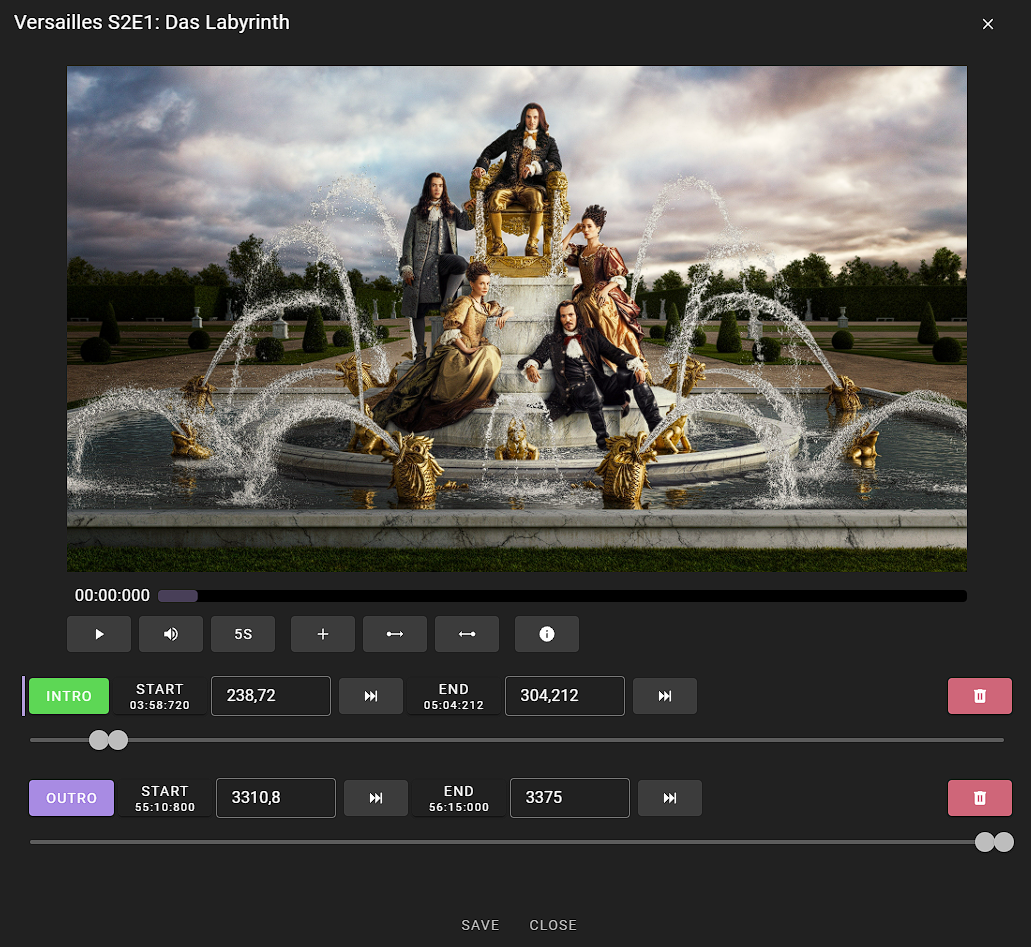This screenshot has width=1031, height=947.
Task: Jump to Intro start using skip icon
Action: [x=371, y=696]
